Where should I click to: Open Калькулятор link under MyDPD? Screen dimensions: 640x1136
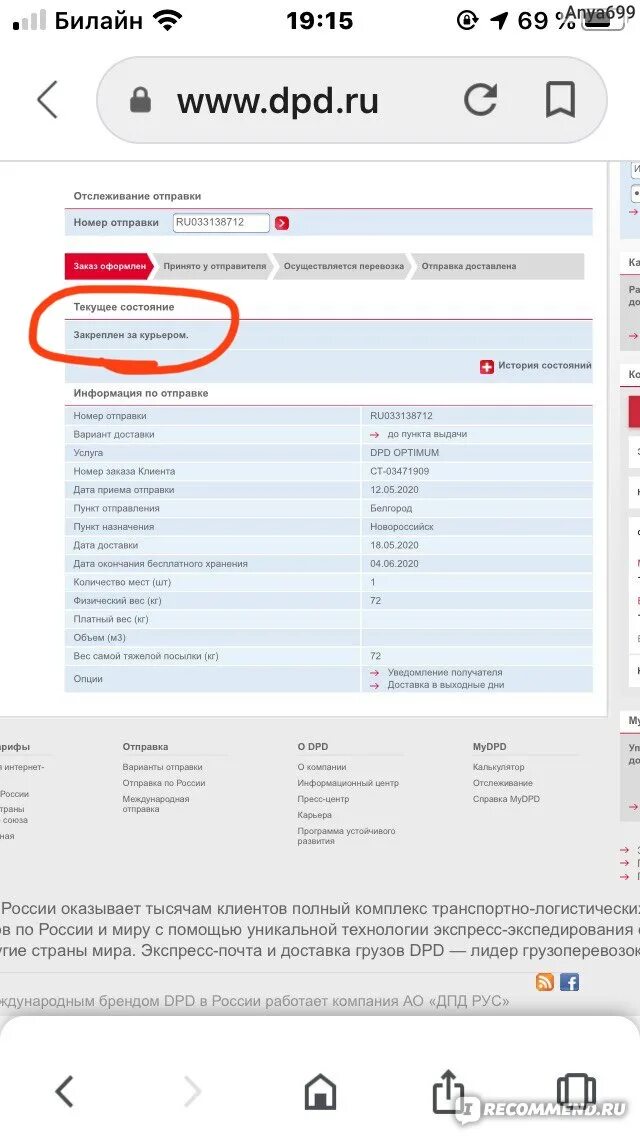click(x=499, y=767)
